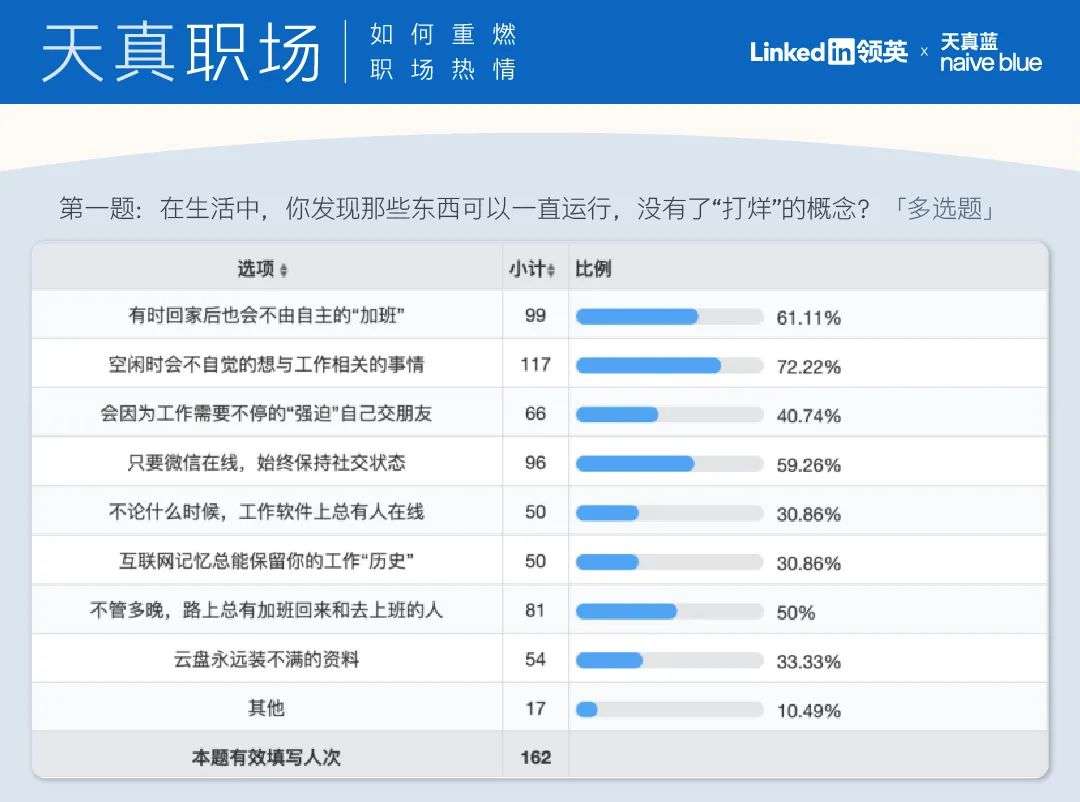This screenshot has width=1080, height=802.
Task: Click the 天真职场 title
Action: 181,52
